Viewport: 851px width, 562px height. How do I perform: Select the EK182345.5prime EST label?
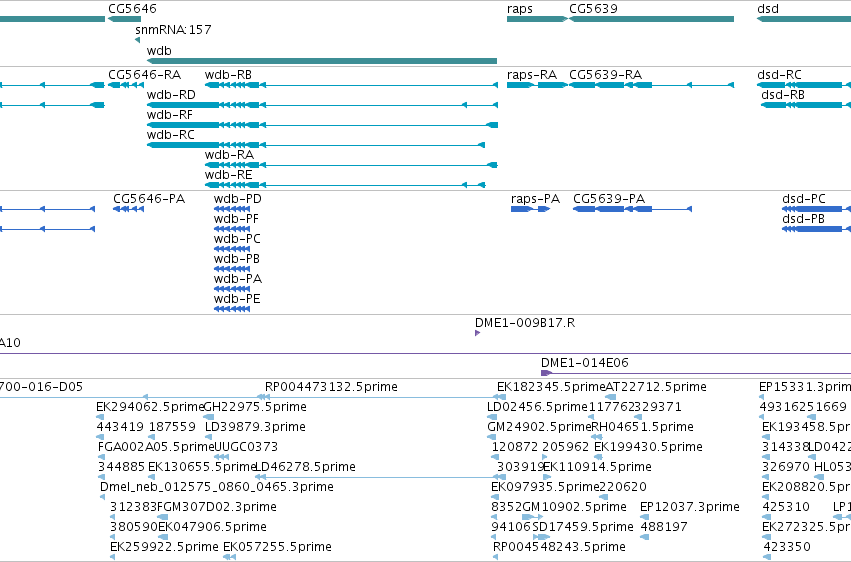point(551,387)
